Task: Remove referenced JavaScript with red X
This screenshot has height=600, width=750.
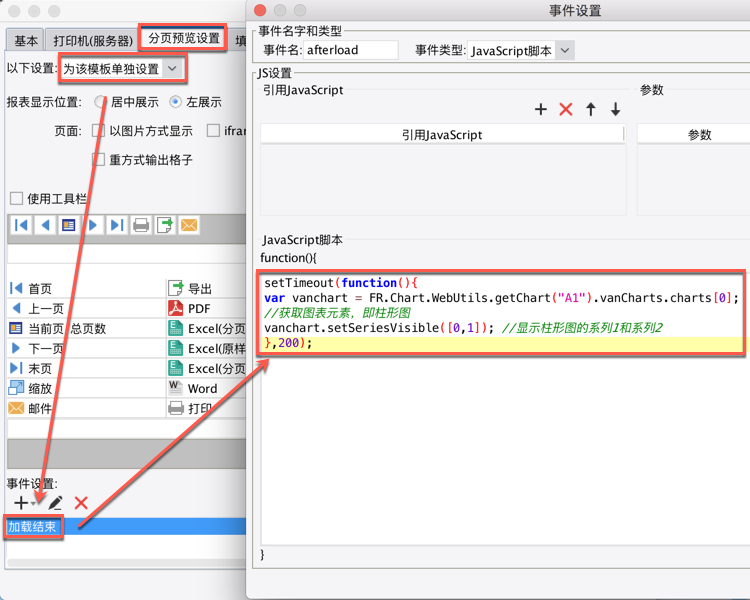Action: pyautogui.click(x=566, y=110)
